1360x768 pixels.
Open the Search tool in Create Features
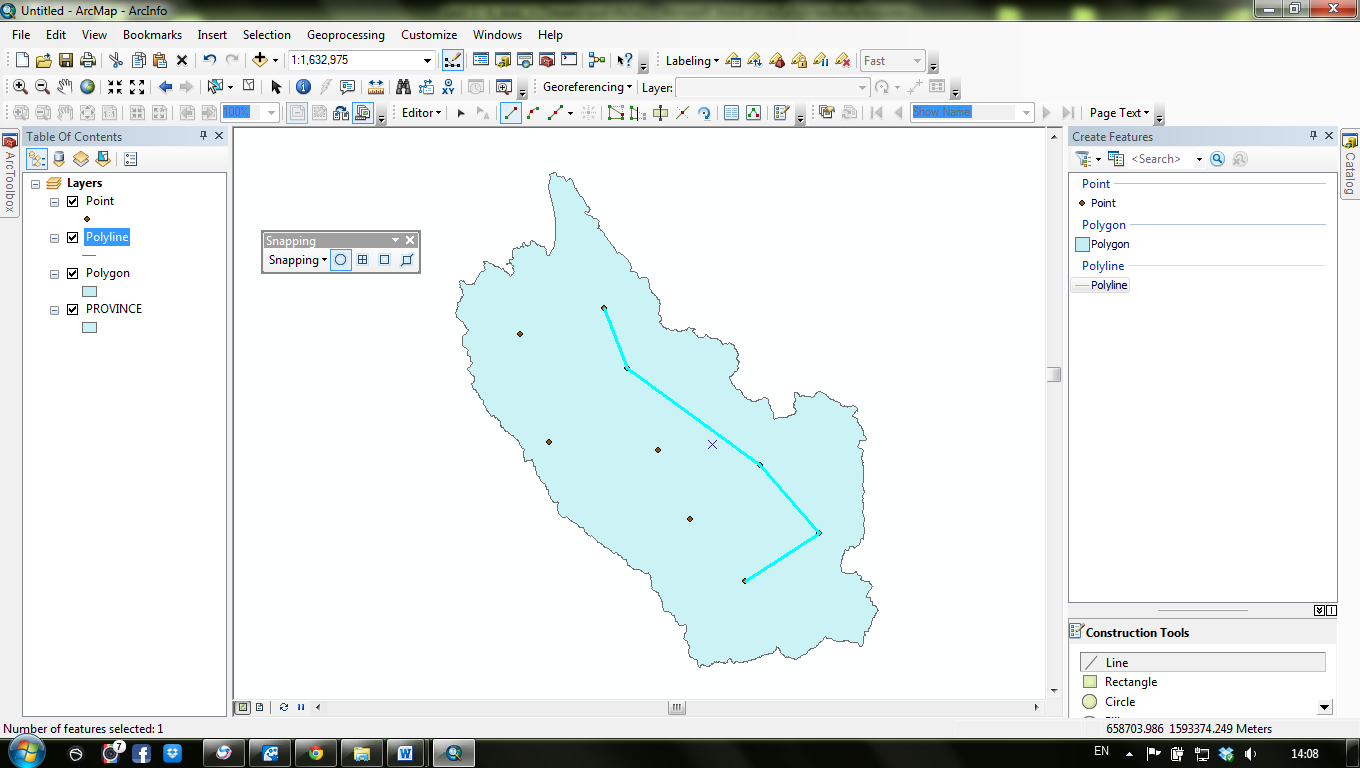tap(1217, 159)
